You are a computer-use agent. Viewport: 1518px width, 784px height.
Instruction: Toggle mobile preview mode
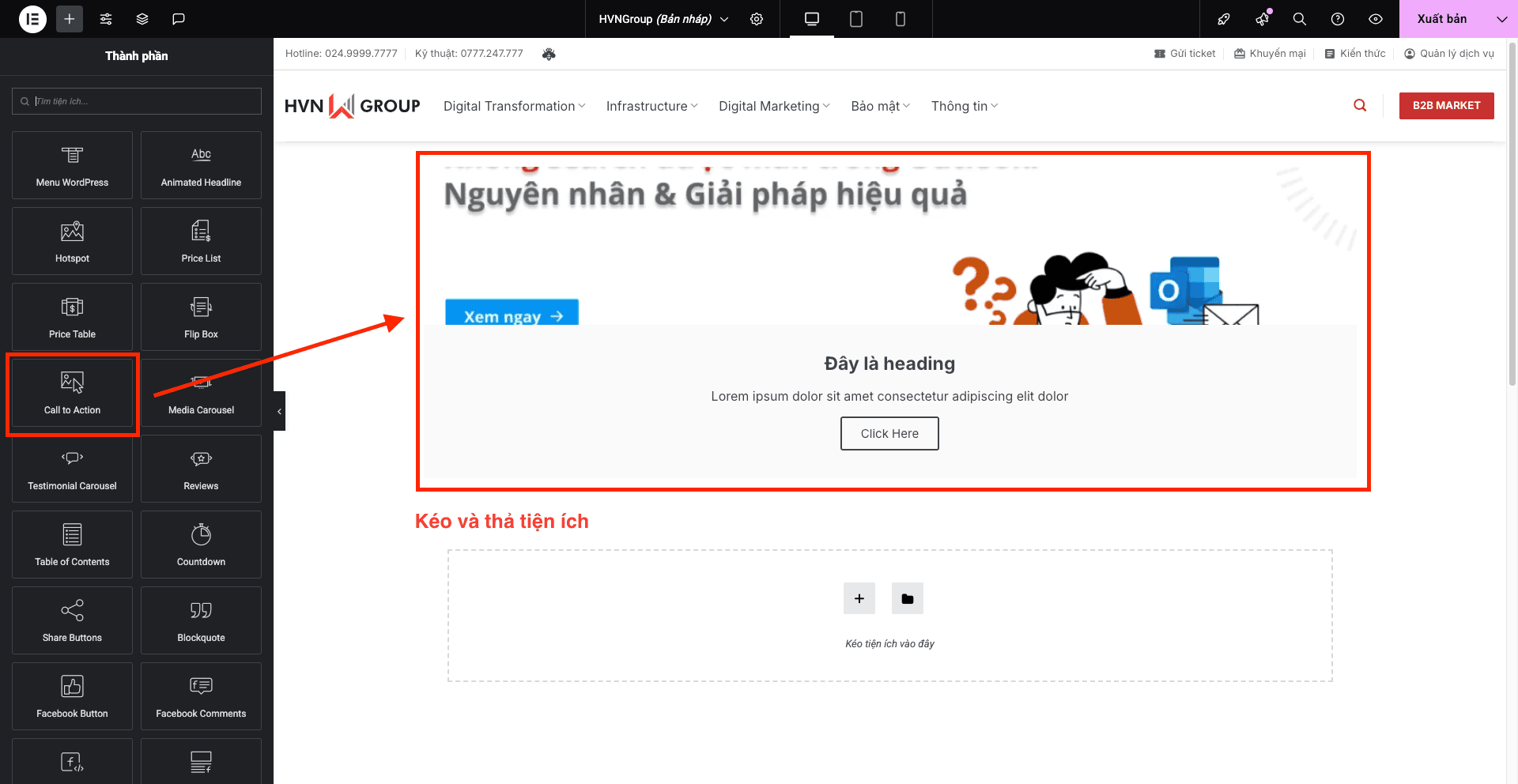900,18
